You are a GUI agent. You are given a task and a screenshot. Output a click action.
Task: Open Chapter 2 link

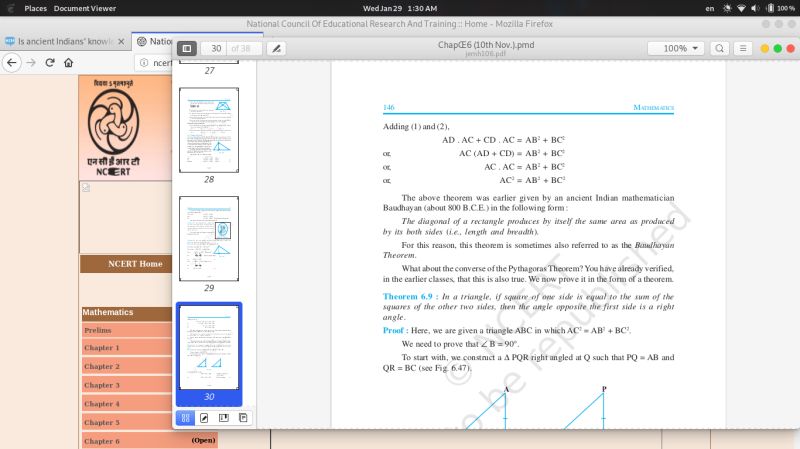(102, 366)
